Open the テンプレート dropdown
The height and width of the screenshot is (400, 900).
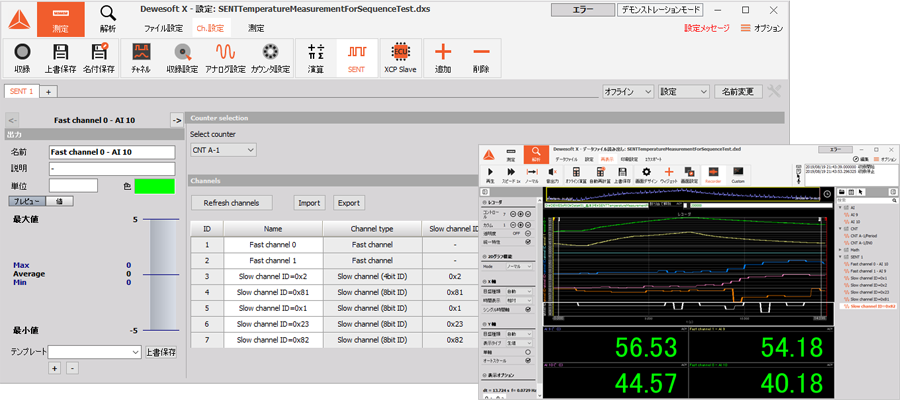point(95,352)
